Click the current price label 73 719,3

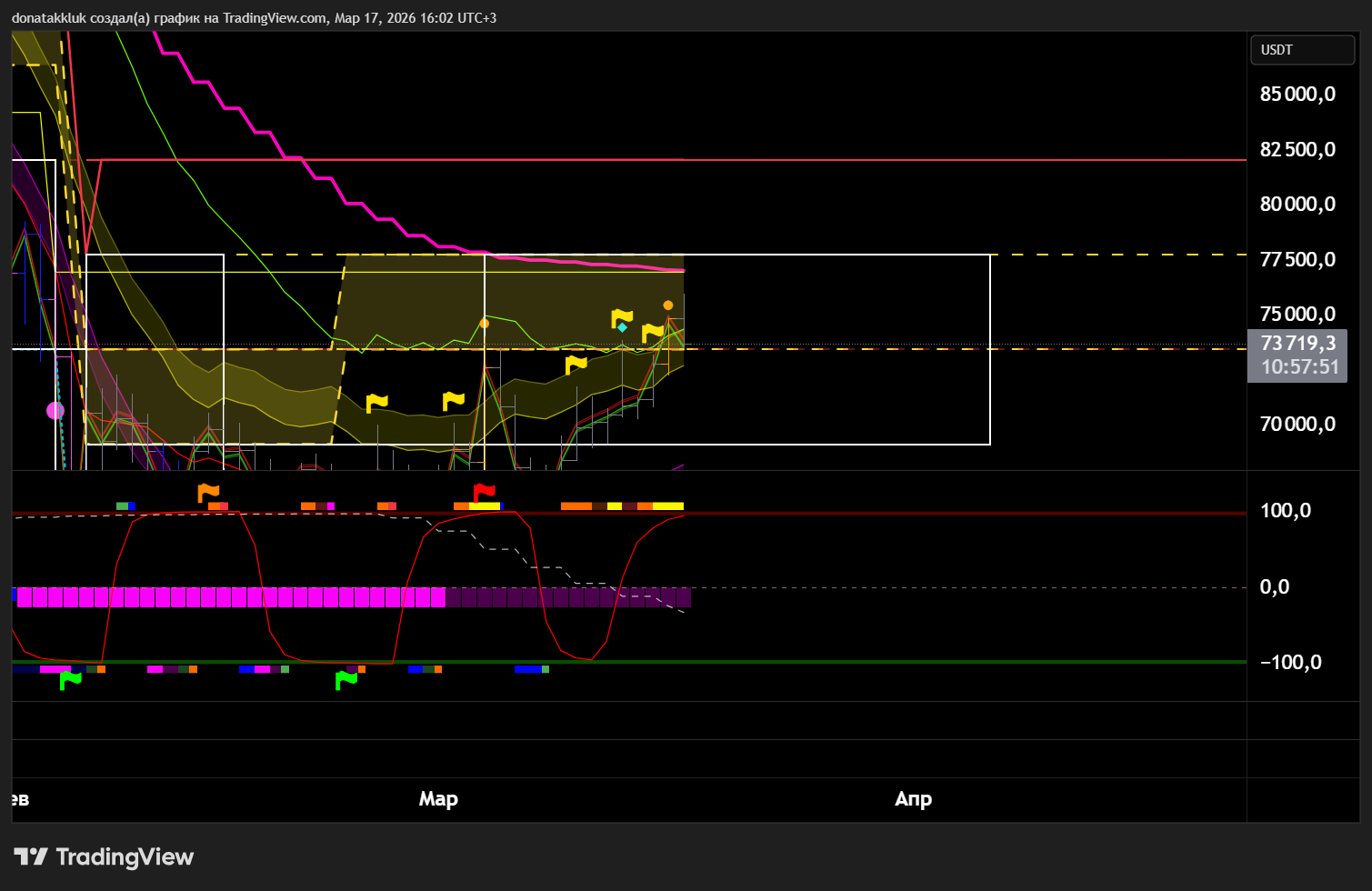click(x=1297, y=344)
